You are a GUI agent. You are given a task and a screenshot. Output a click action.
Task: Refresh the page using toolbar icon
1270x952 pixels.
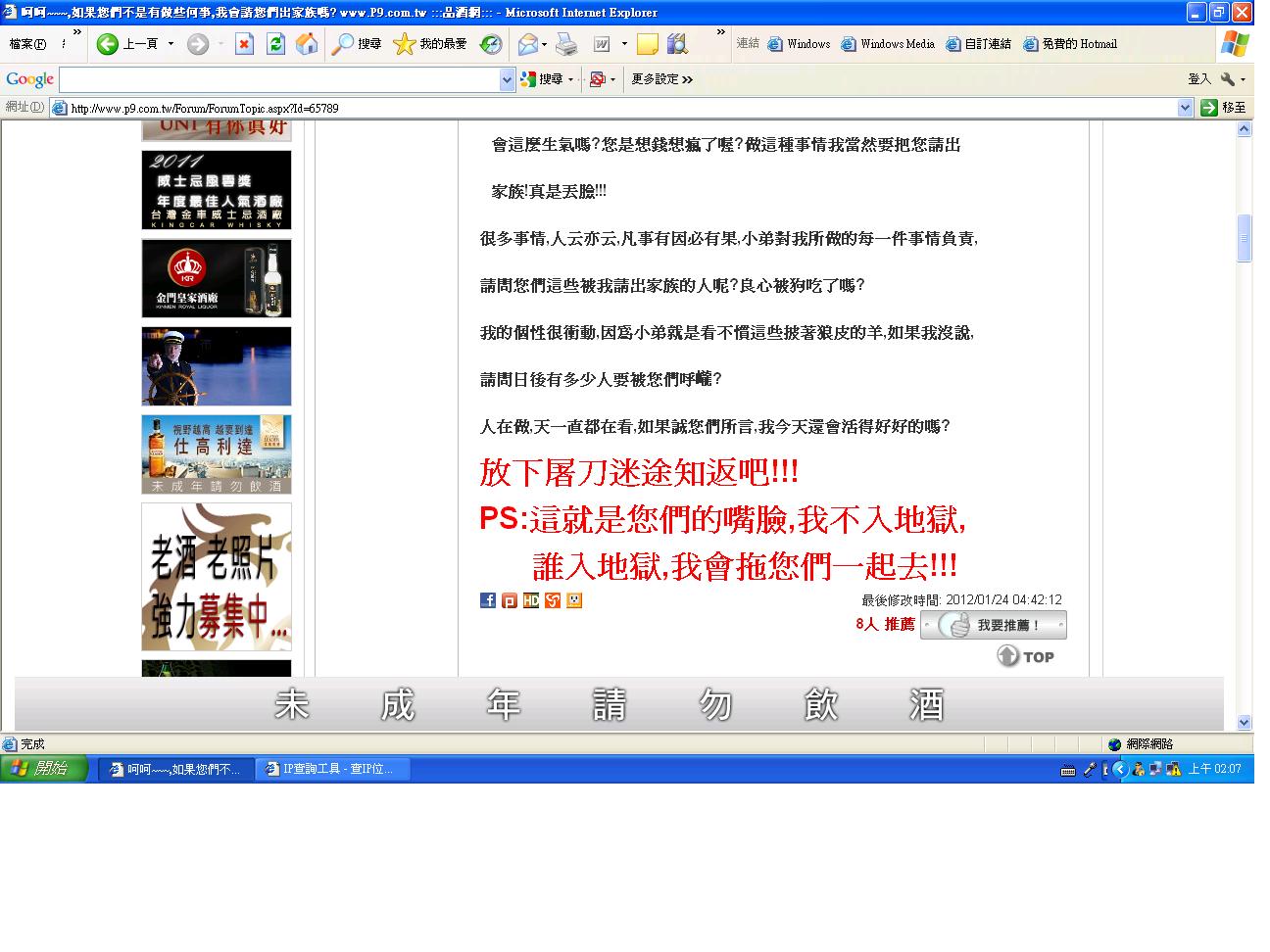pyautogui.click(x=275, y=44)
